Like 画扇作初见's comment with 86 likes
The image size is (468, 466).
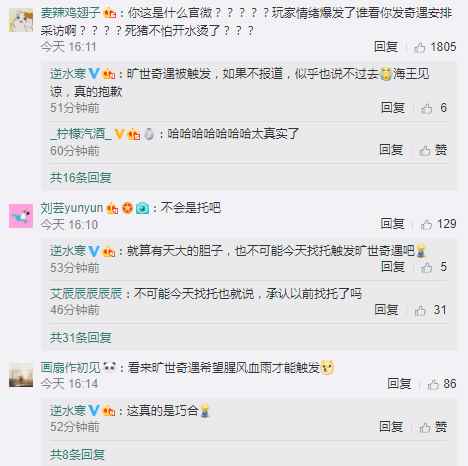pos(442,384)
